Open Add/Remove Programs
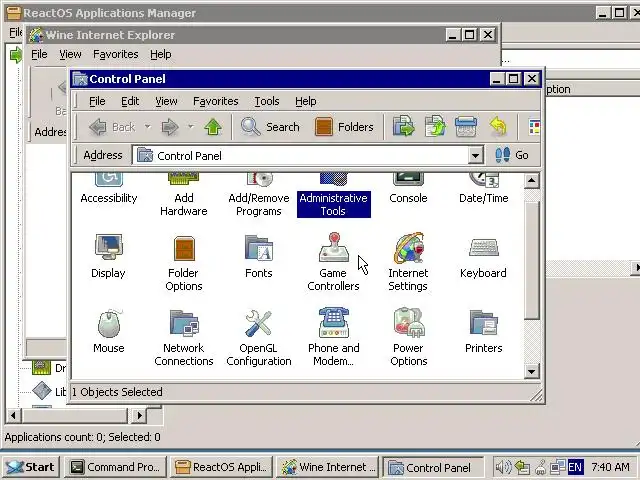640x480 pixels. tap(259, 196)
